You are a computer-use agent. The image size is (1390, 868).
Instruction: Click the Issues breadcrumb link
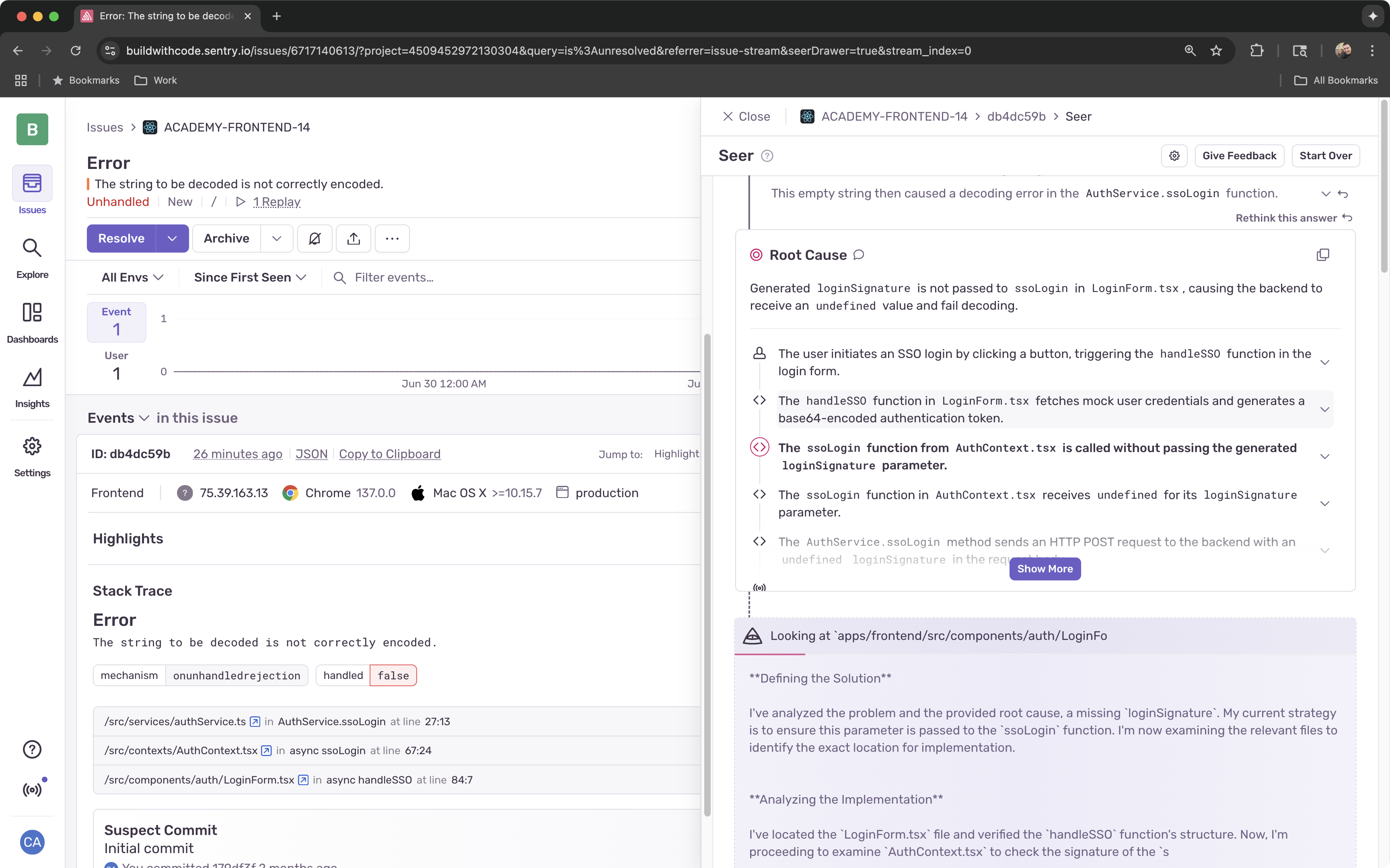coord(105,127)
